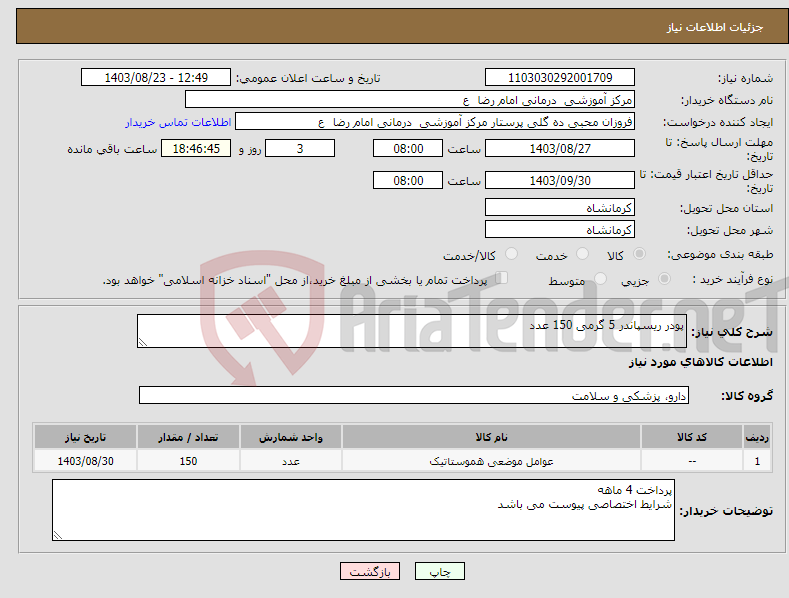Click the response deadline time 08:00 field

pos(408,148)
